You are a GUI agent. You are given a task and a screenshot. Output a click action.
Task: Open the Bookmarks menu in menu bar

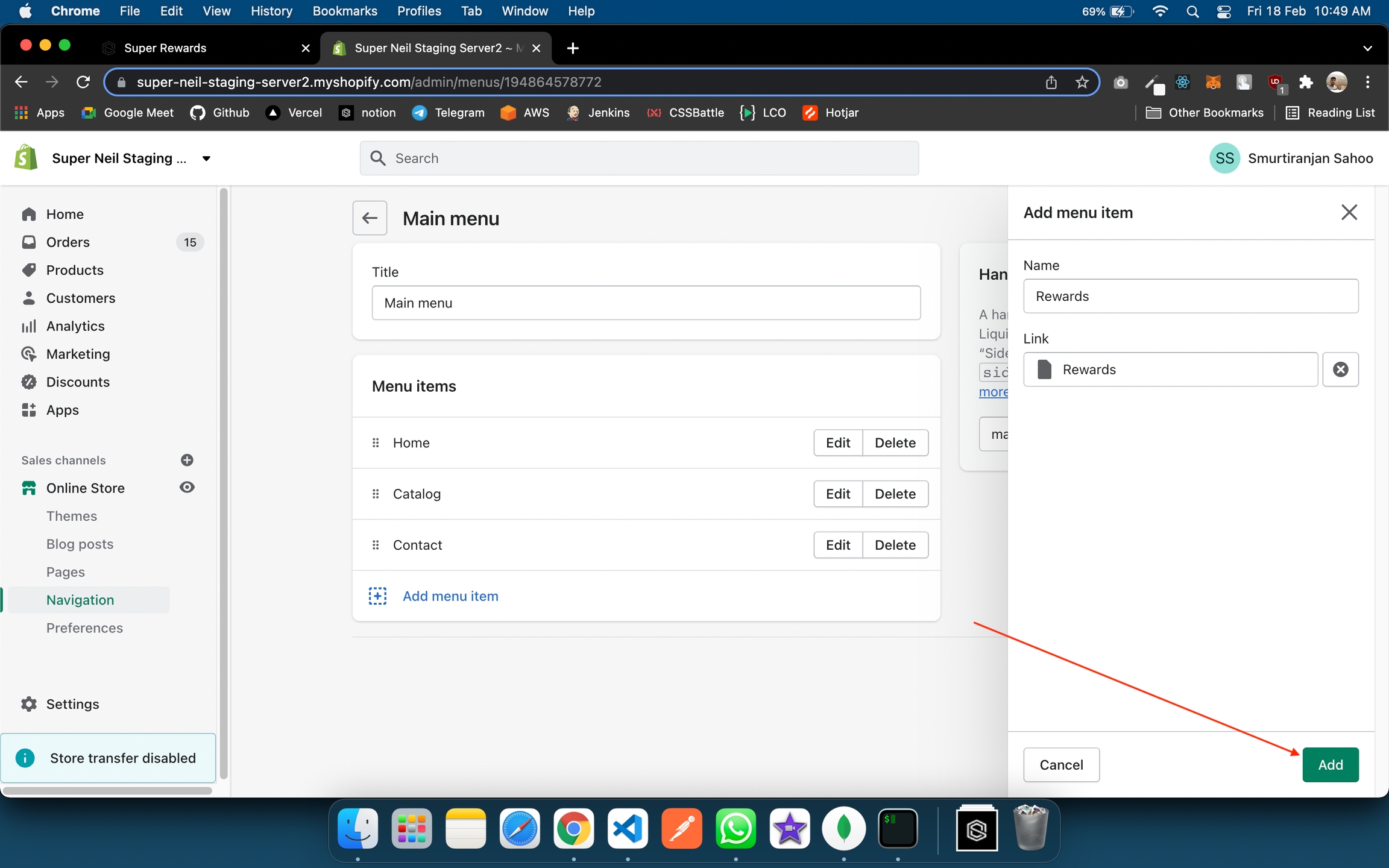point(344,11)
